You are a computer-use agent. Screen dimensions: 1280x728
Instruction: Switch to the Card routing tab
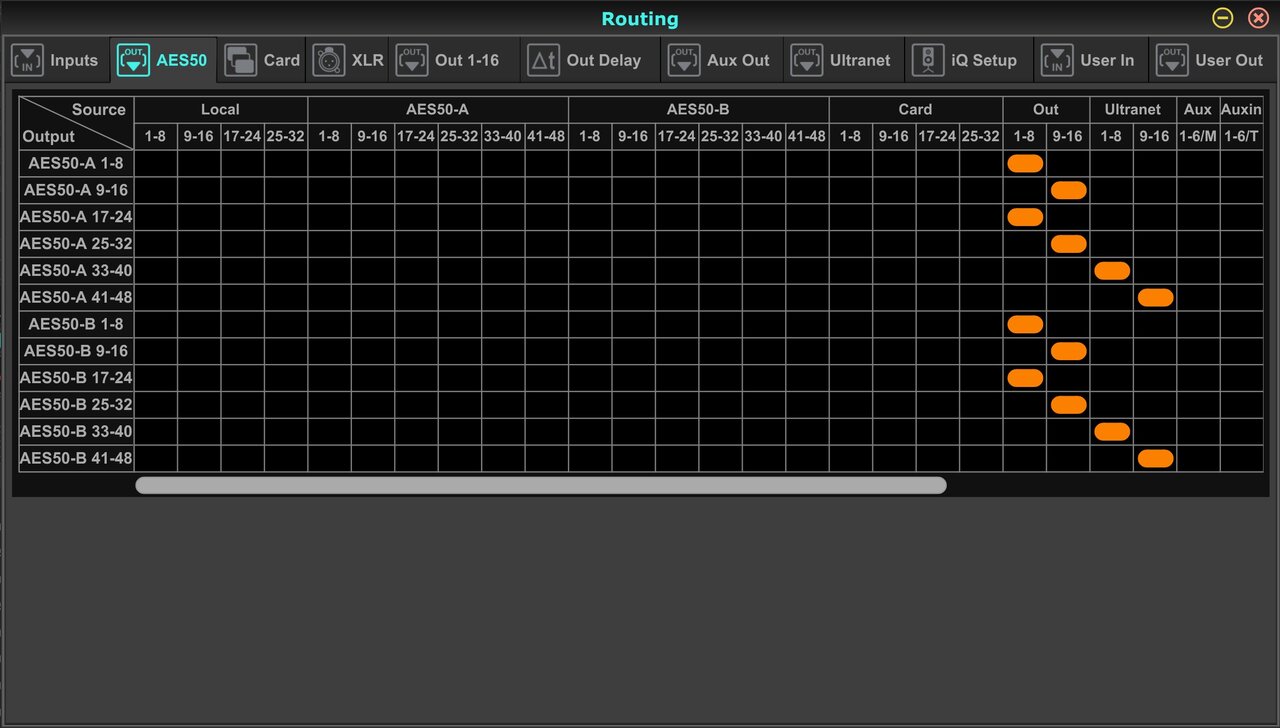click(x=263, y=60)
